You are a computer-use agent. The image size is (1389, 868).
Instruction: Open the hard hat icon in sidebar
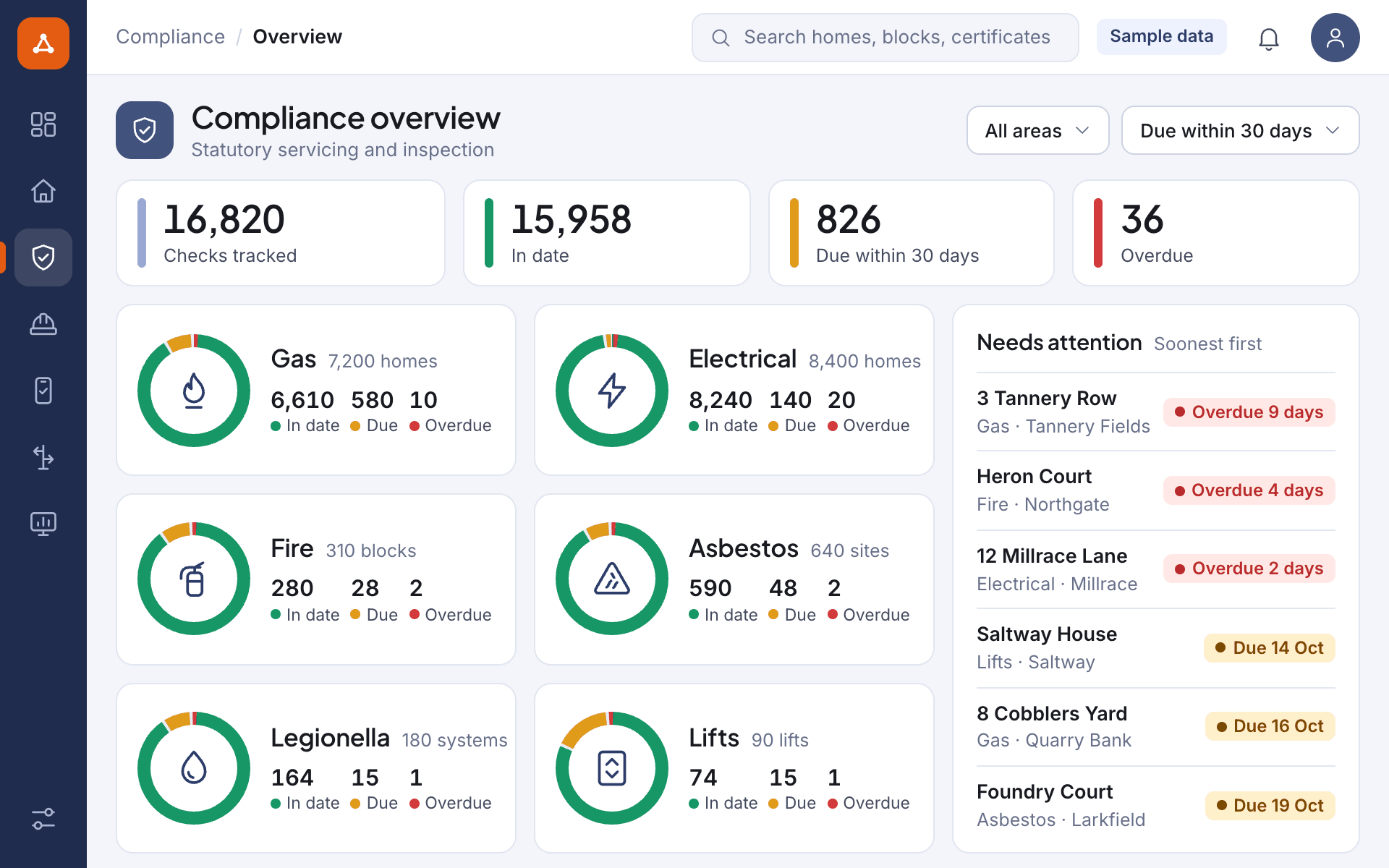[43, 324]
